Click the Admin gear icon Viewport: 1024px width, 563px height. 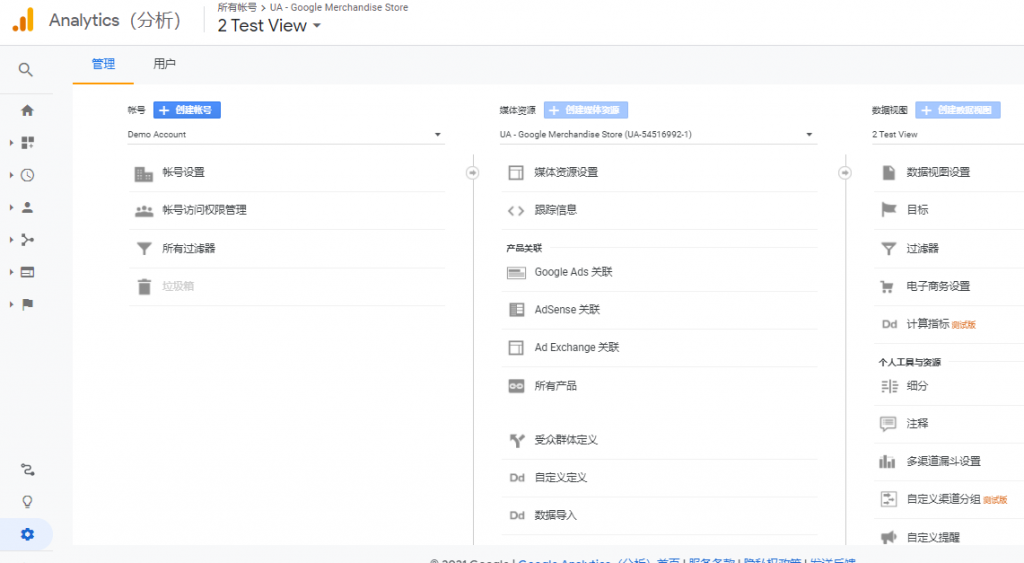click(27, 534)
